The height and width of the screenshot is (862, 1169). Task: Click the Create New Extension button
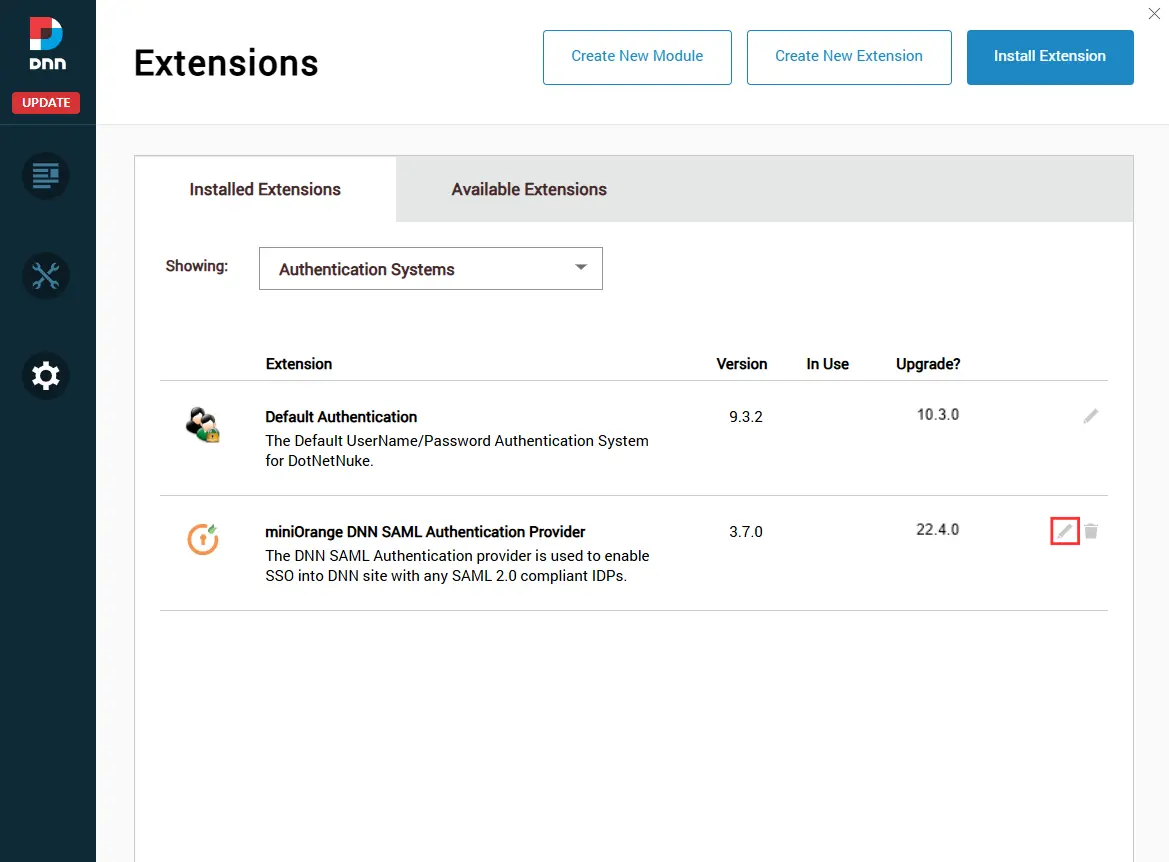tap(848, 57)
